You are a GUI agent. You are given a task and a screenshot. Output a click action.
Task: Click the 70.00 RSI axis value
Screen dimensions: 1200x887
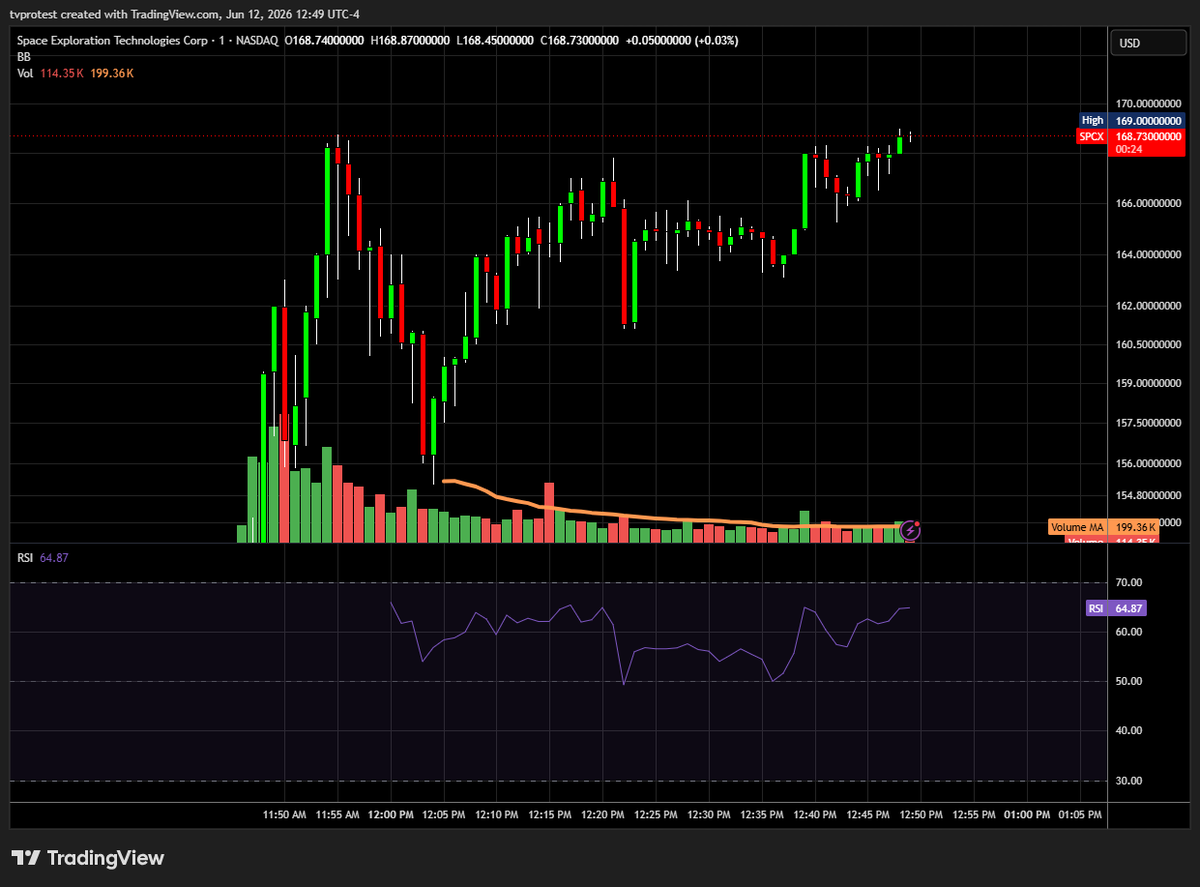(1129, 582)
